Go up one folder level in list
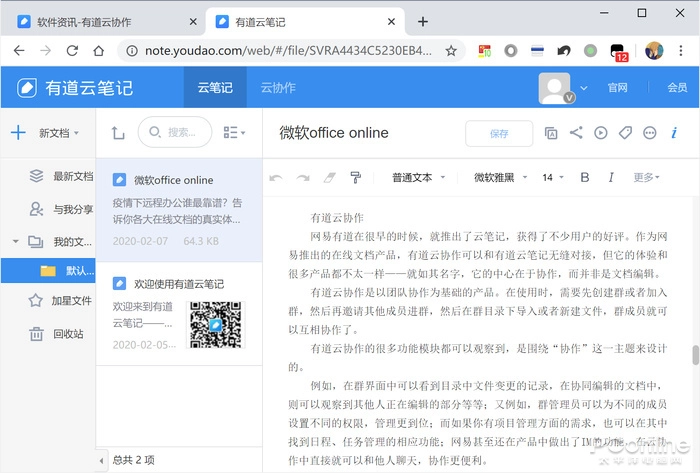700x473 pixels. coord(118,133)
